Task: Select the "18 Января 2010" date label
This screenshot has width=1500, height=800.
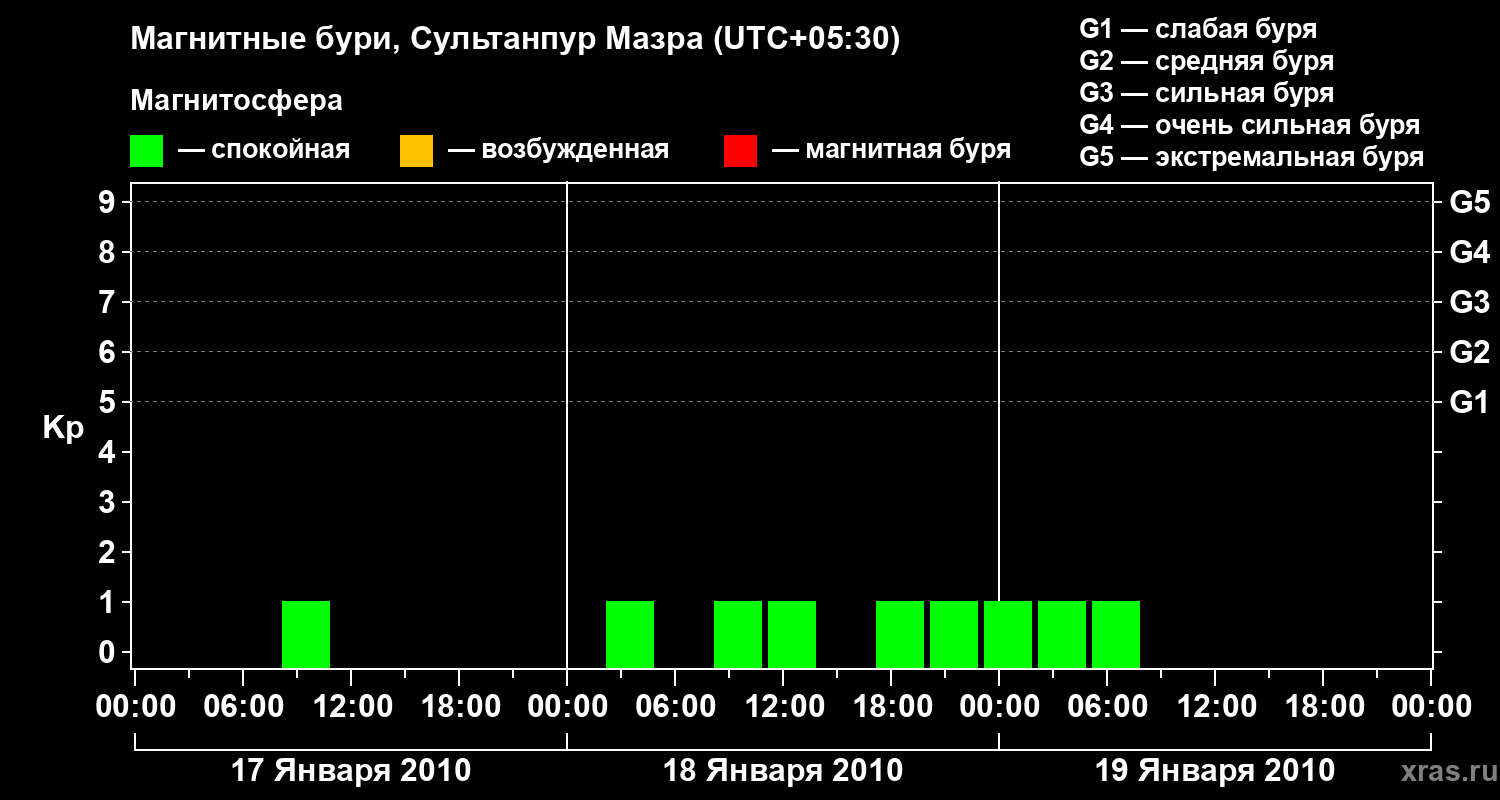Action: click(783, 771)
